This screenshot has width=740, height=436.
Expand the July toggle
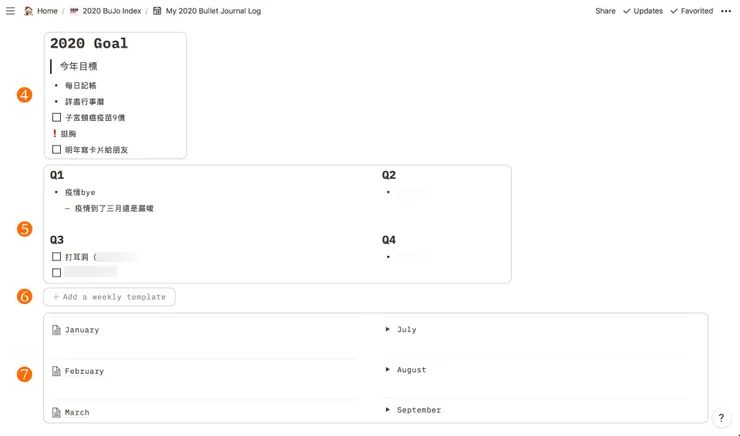[x=388, y=329]
